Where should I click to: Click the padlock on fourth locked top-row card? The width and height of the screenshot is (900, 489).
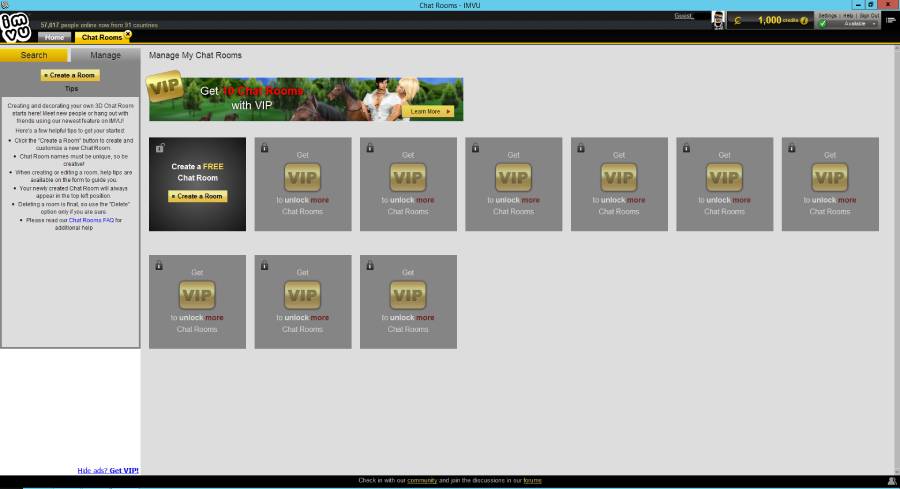(581, 148)
